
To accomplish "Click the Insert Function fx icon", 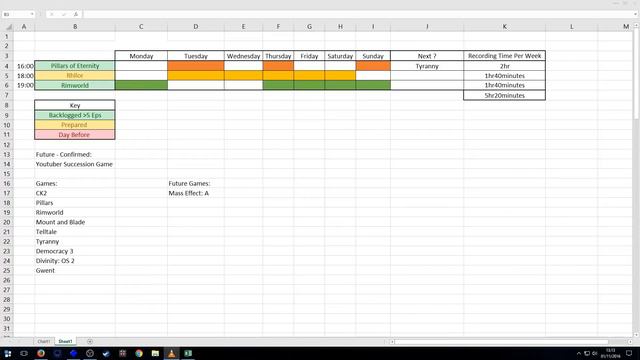I will (x=76, y=14).
